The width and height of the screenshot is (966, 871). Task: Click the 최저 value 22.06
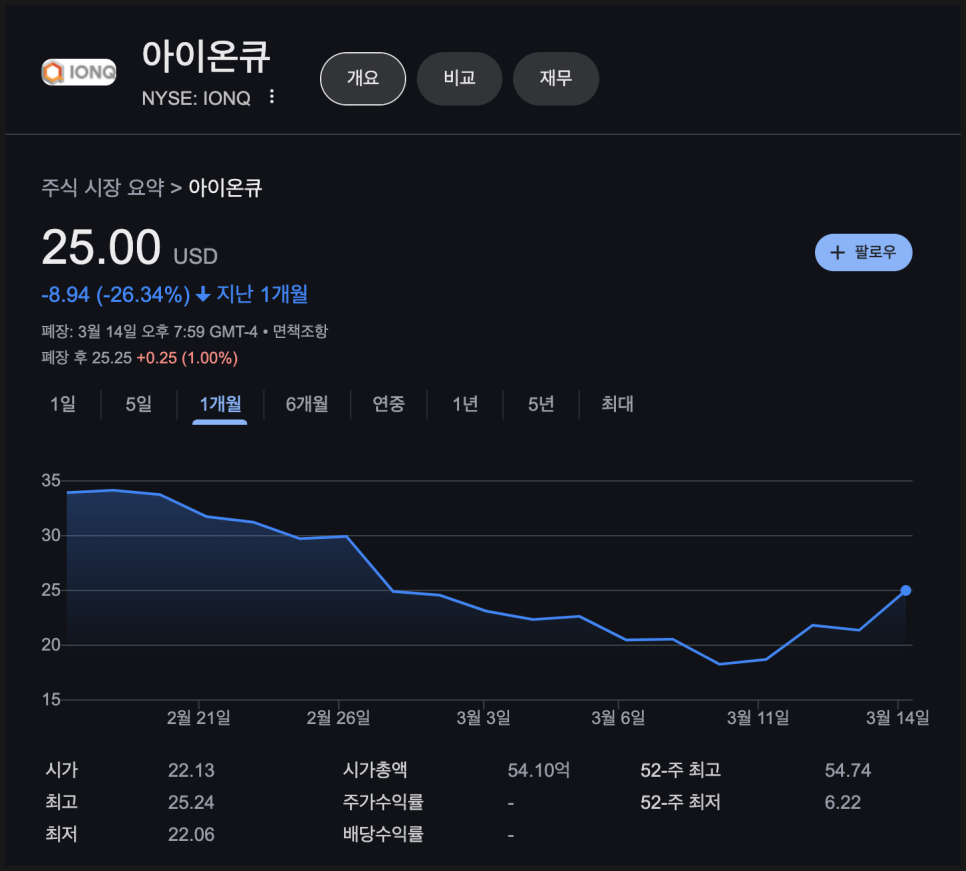point(191,835)
